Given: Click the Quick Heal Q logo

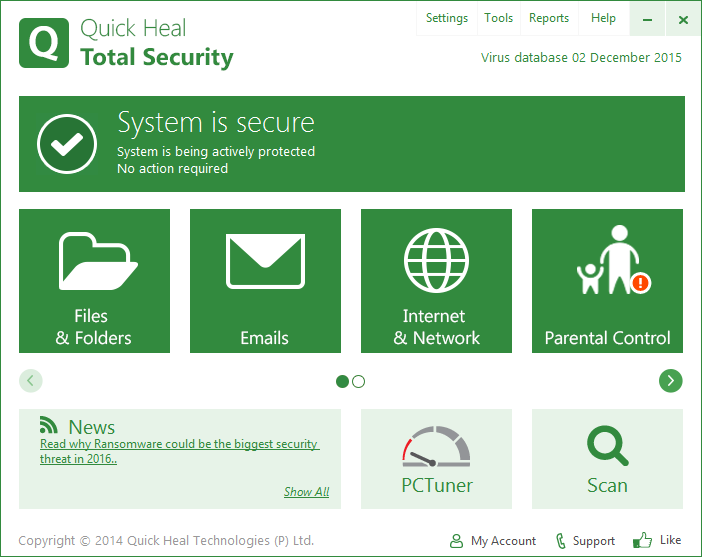Looking at the screenshot, I should (x=44, y=42).
